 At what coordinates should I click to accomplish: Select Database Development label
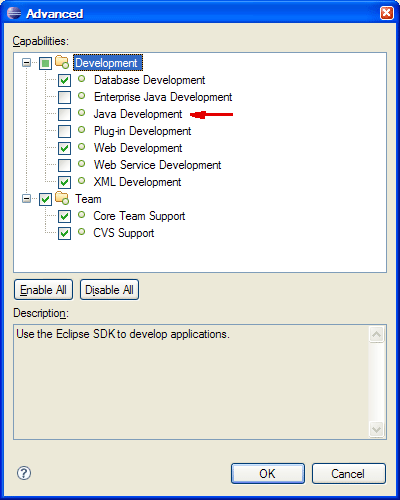pyautogui.click(x=149, y=80)
